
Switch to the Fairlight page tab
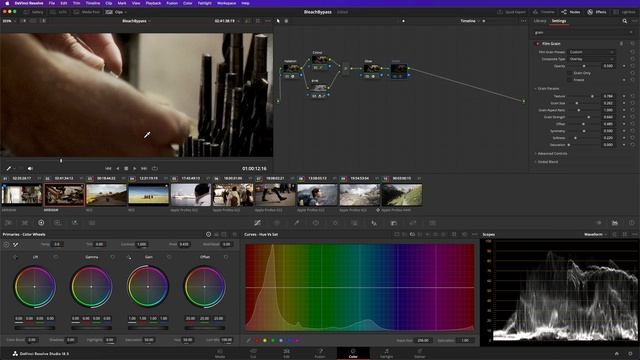point(387,353)
